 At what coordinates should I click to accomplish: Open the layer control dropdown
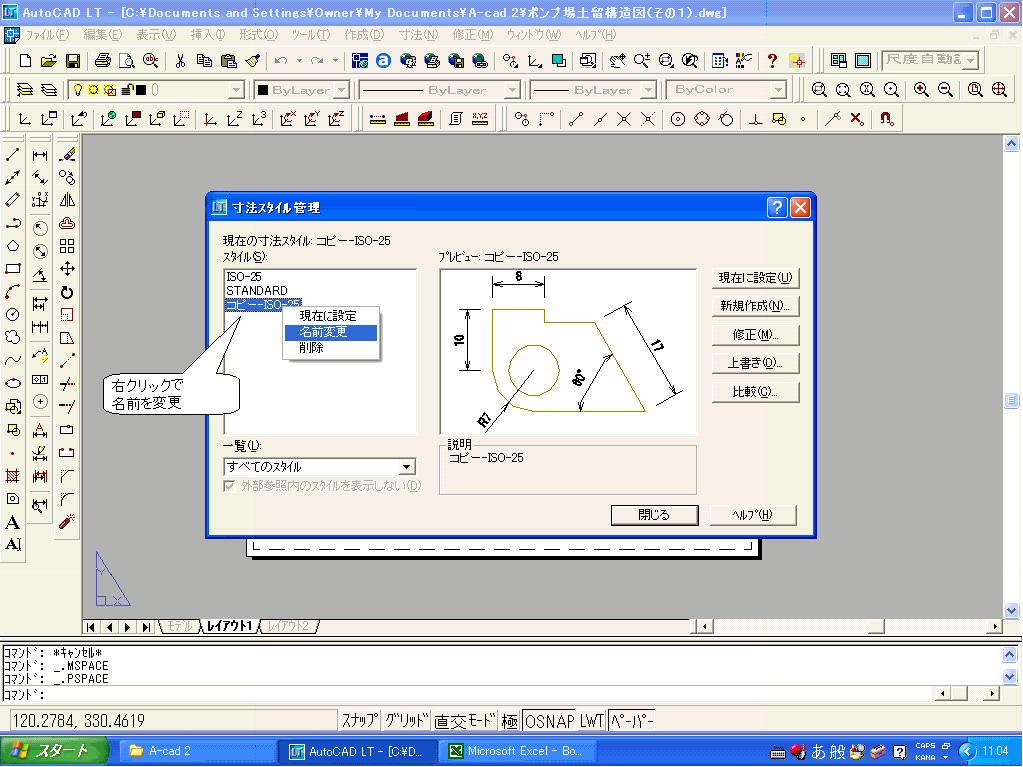[x=237, y=90]
